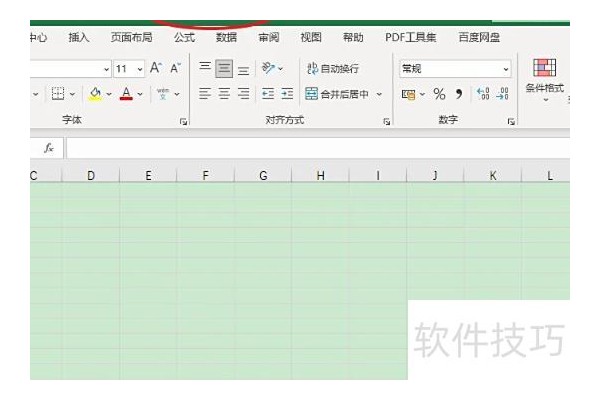Screen dimensions: 600x400
Task: Click the phonetic guide wén icon
Action: point(163,94)
